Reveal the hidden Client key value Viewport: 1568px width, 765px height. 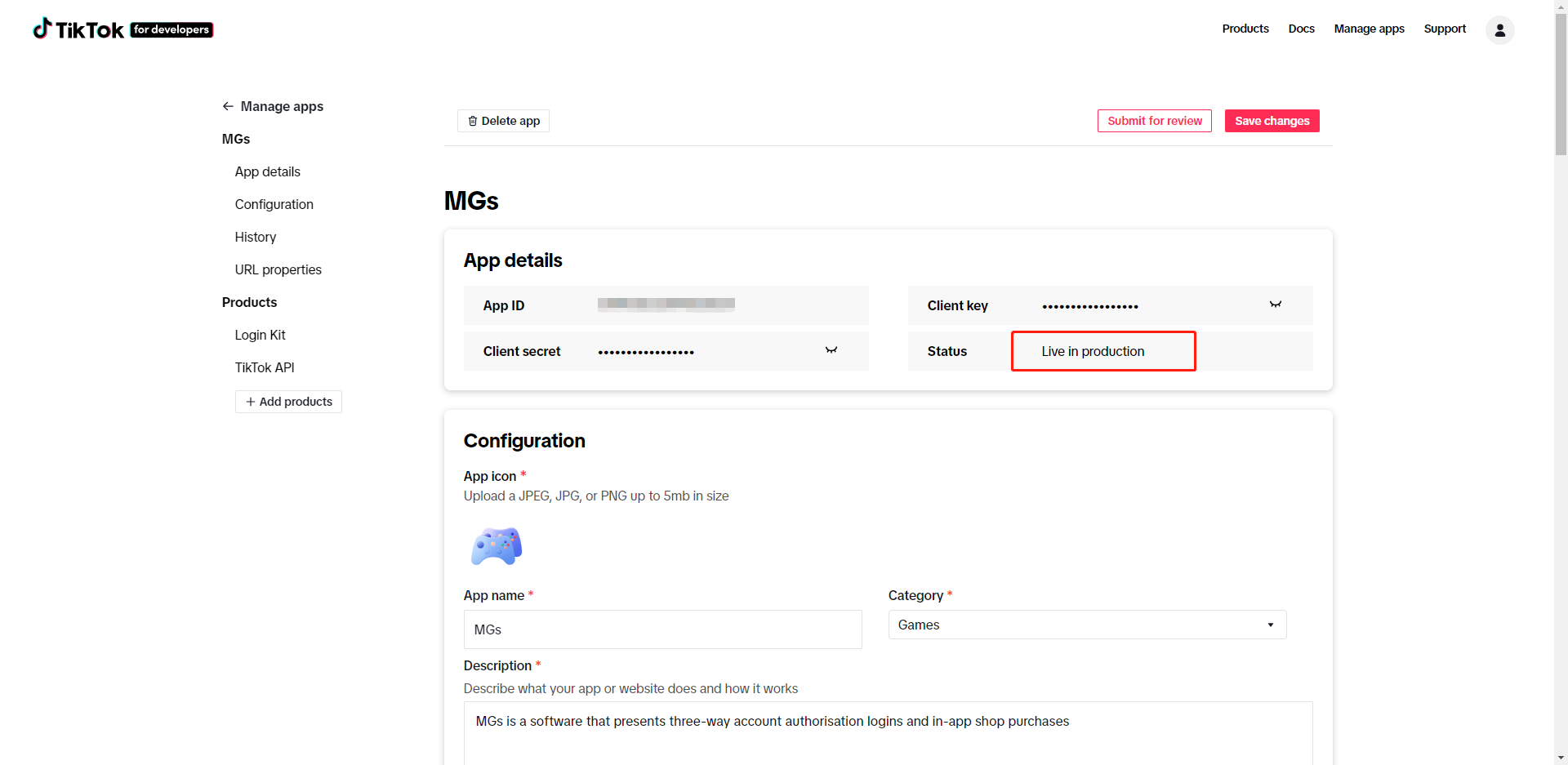(x=1275, y=305)
